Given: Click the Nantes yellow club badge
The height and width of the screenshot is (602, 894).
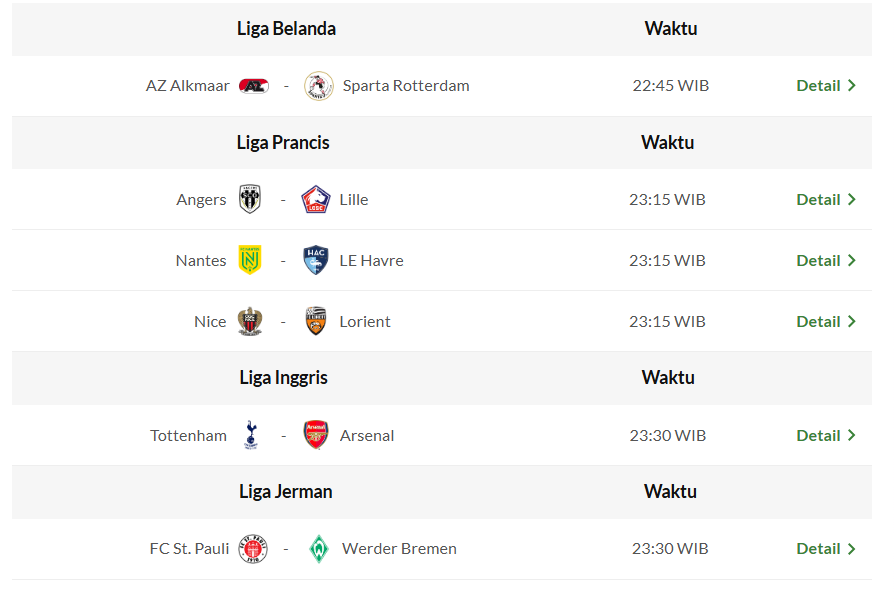Looking at the screenshot, I should pos(250,260).
